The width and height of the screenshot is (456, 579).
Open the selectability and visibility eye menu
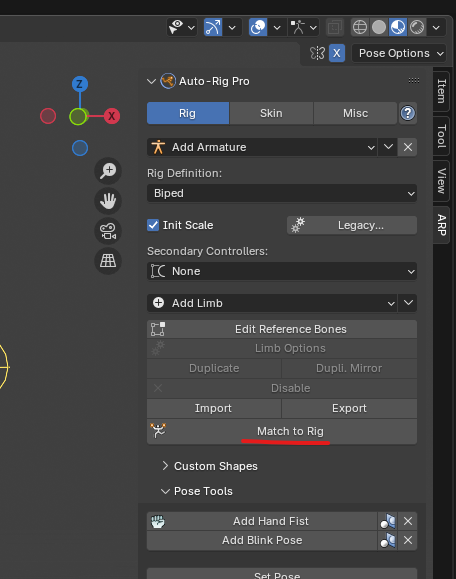pyautogui.click(x=182, y=27)
